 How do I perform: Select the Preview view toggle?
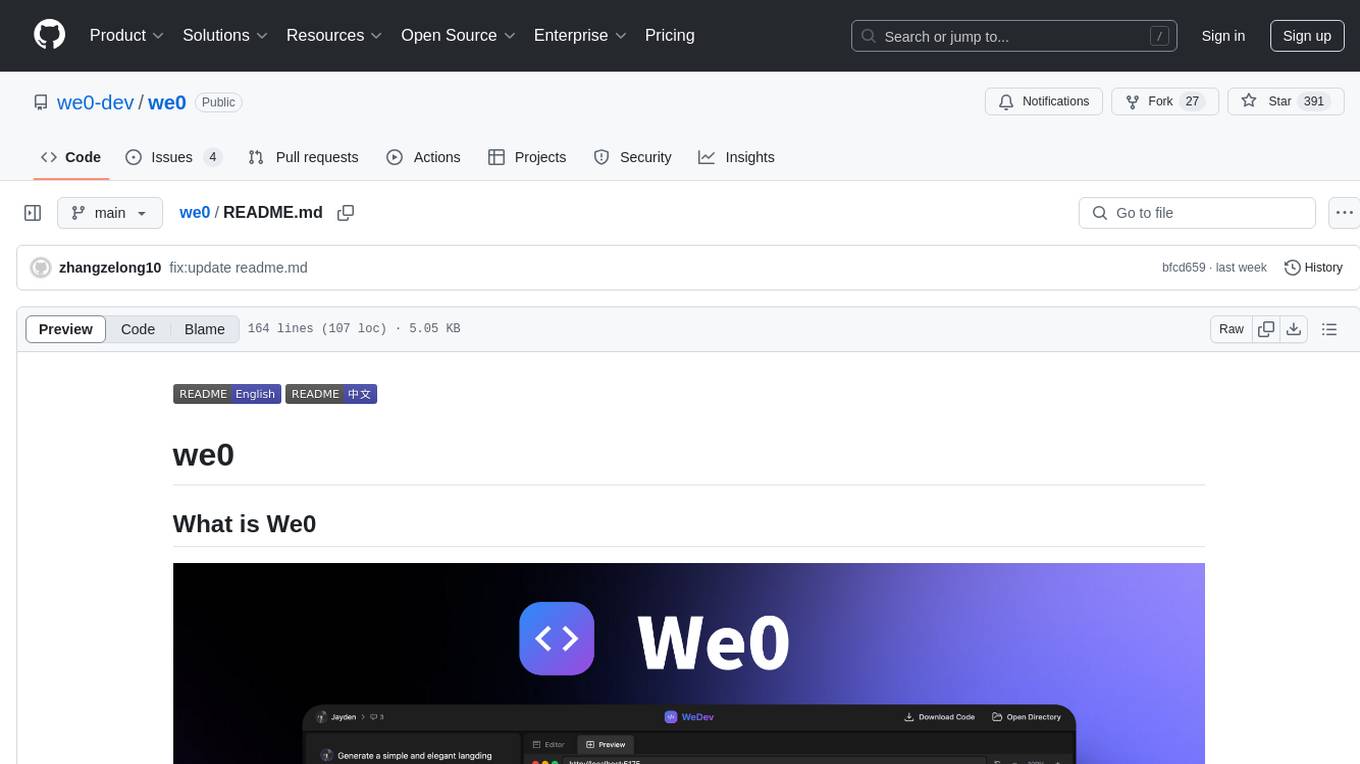(66, 329)
